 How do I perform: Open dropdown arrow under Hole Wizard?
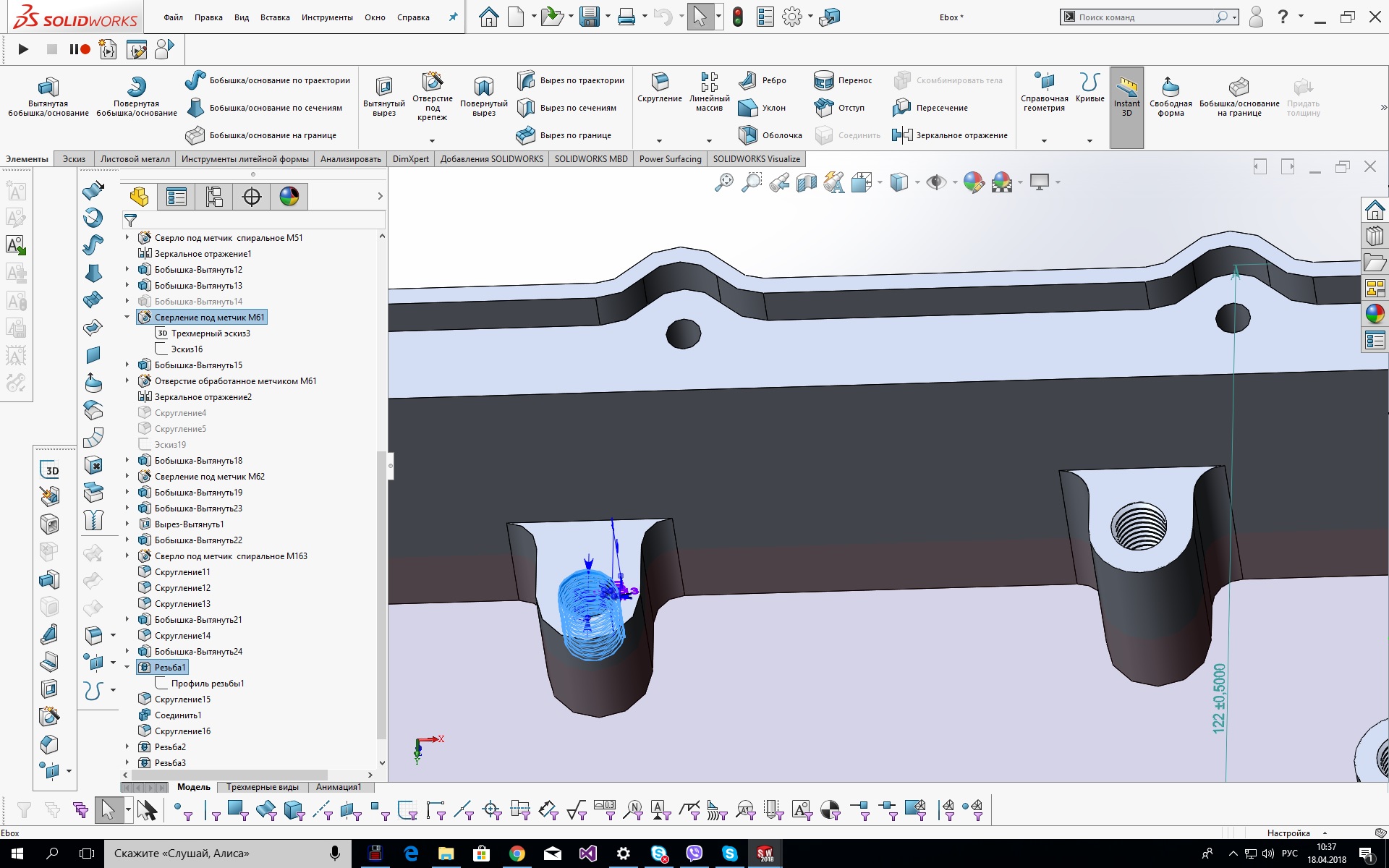tap(433, 140)
